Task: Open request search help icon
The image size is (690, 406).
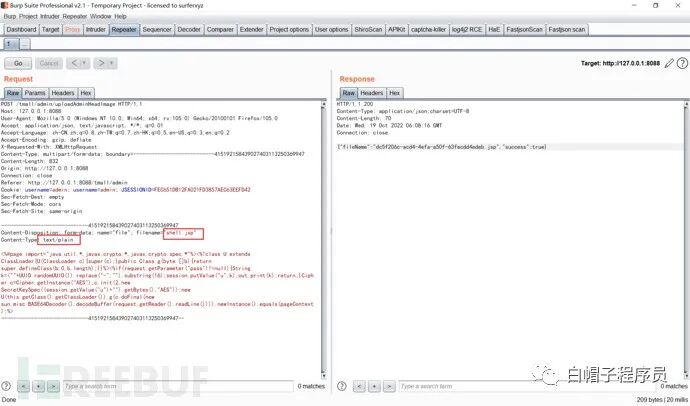Action: 6,386
